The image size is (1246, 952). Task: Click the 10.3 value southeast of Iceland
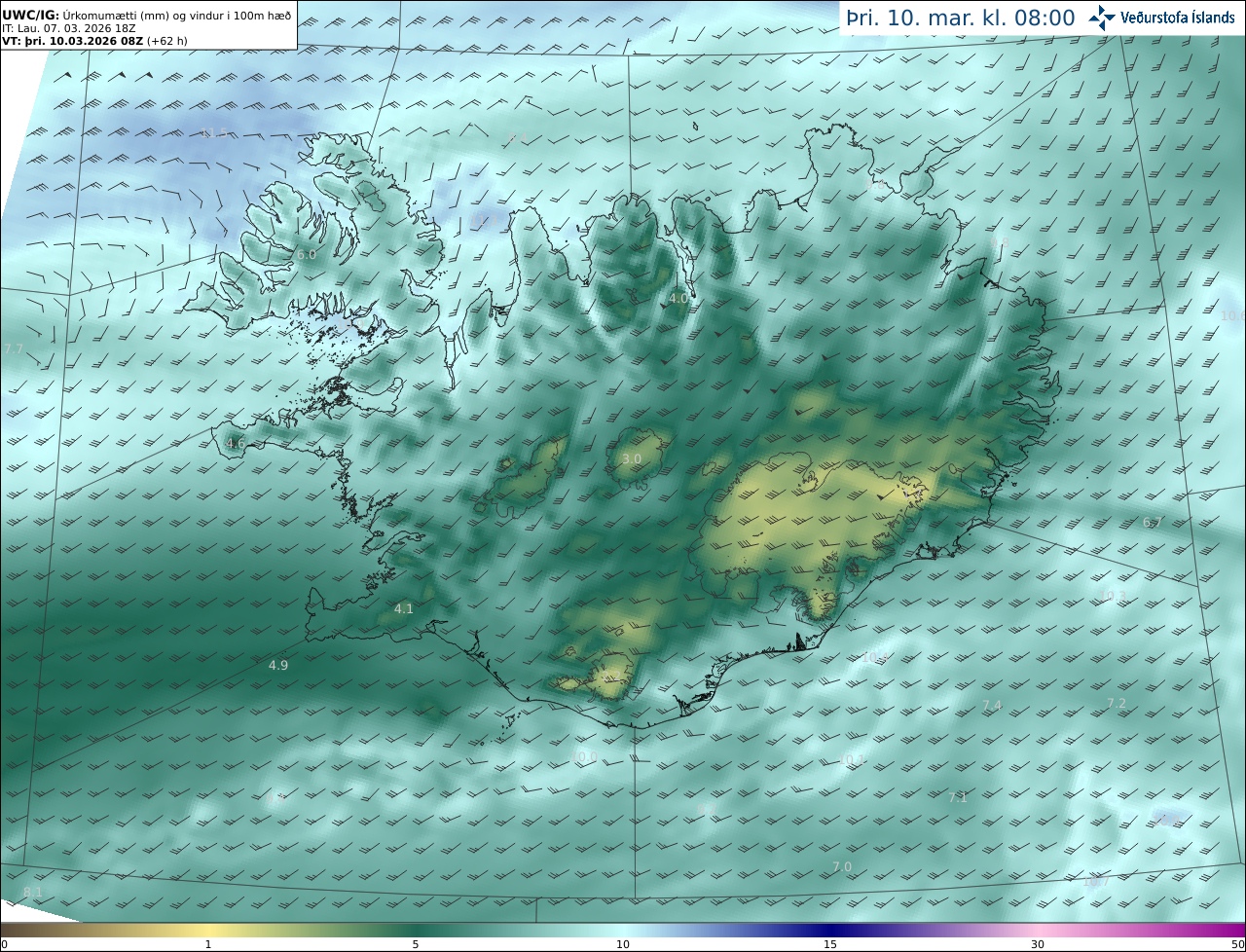point(1114,596)
